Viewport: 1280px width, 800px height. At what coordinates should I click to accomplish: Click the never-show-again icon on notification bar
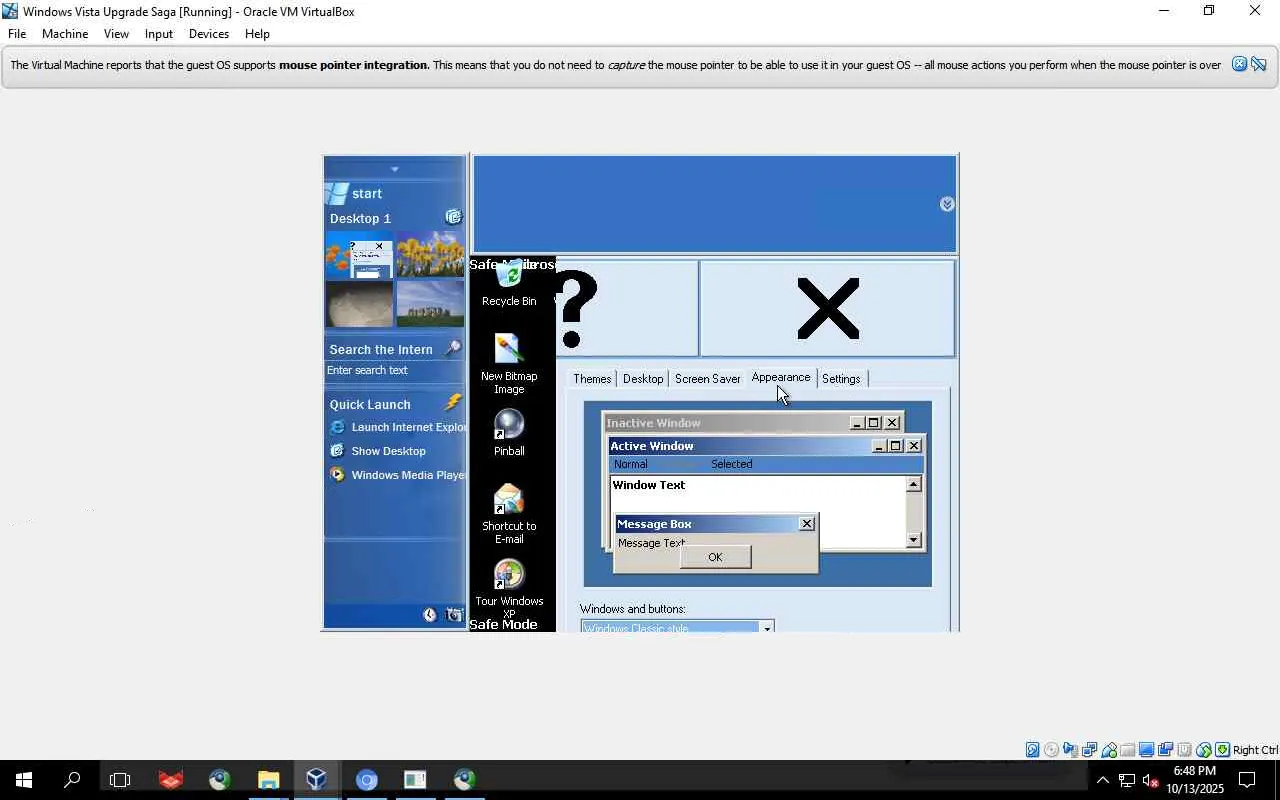click(x=1259, y=64)
